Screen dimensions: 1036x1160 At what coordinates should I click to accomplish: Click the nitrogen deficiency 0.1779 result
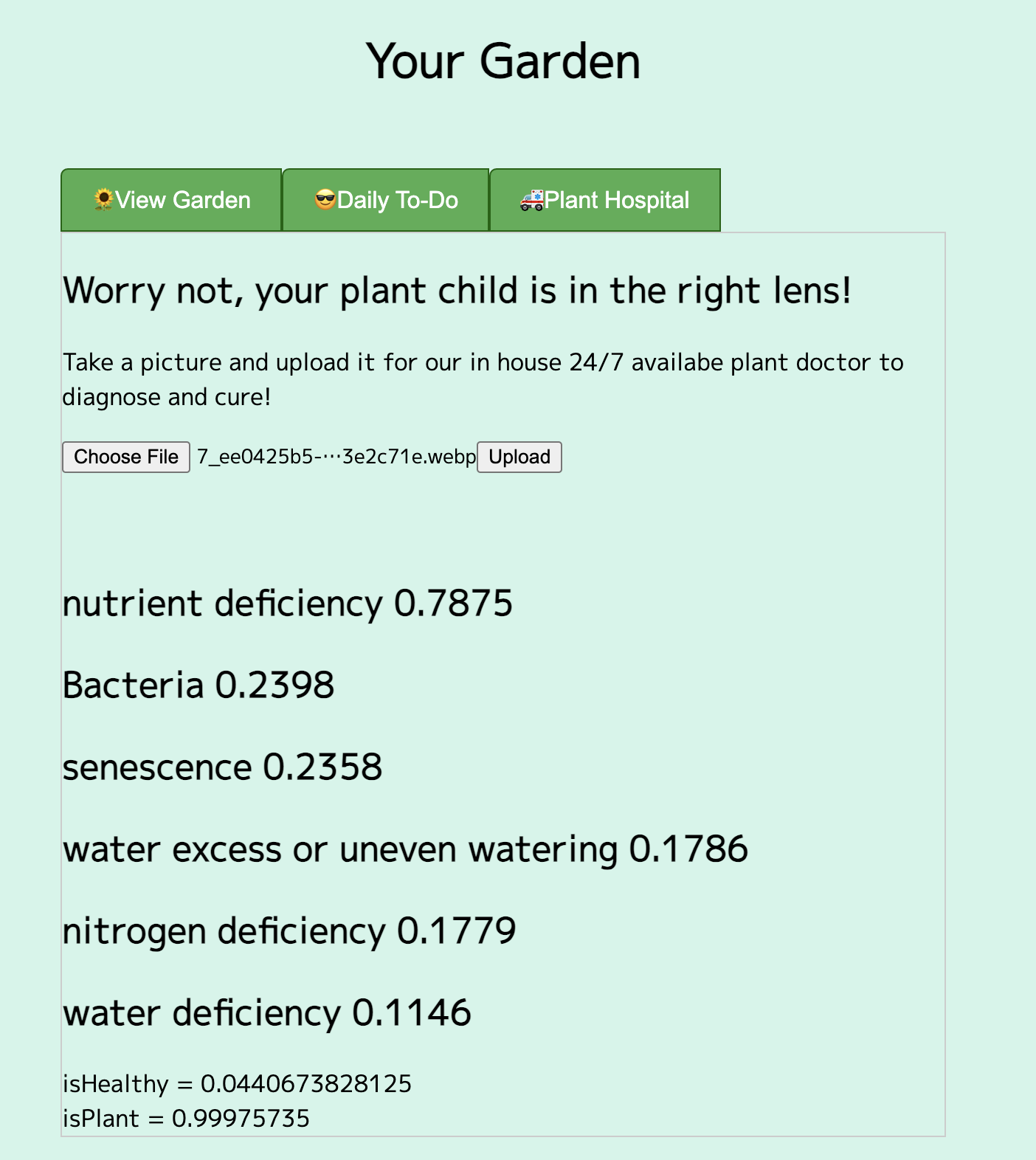point(289,931)
